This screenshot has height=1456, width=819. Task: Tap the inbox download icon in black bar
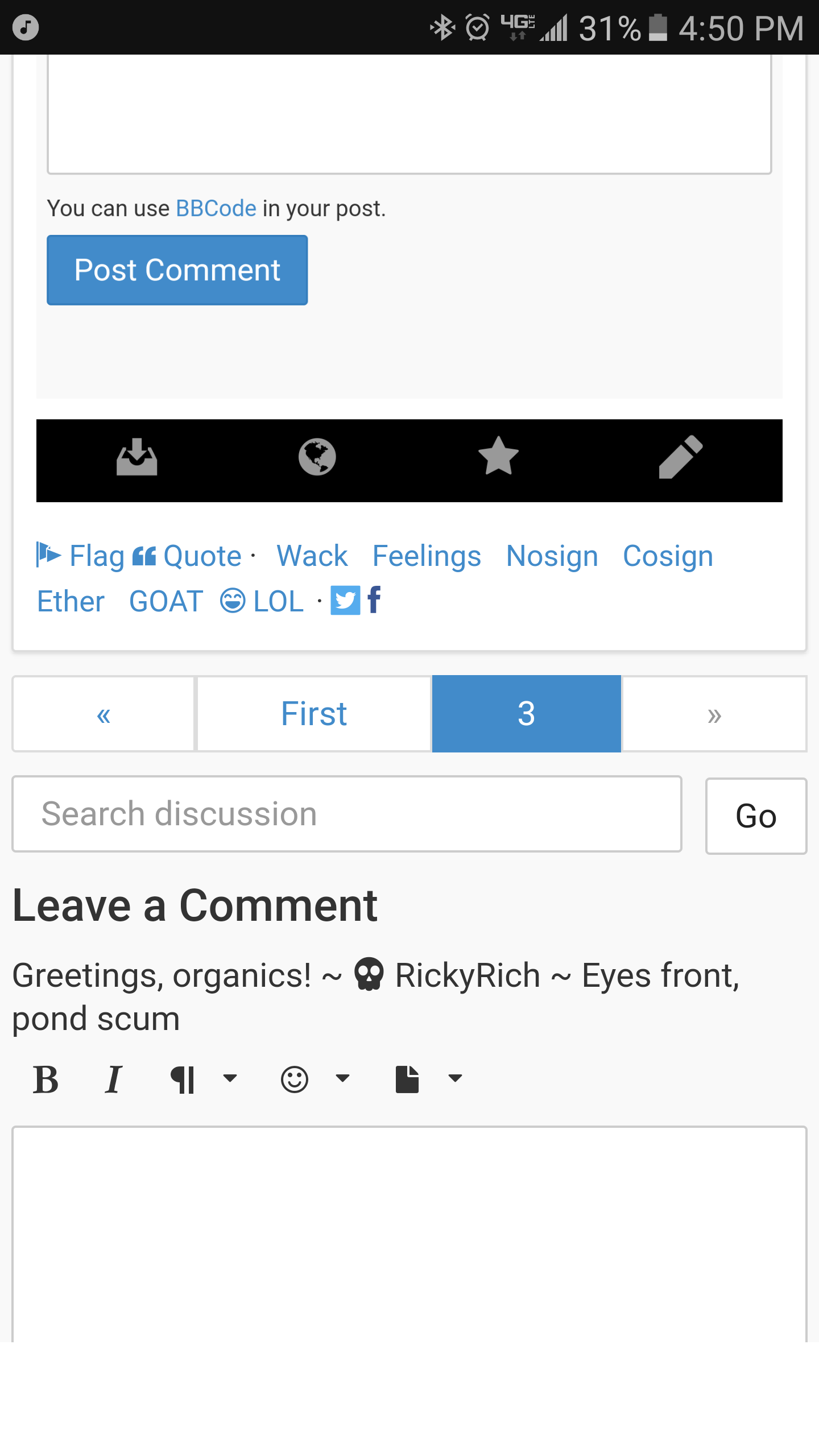pos(136,457)
